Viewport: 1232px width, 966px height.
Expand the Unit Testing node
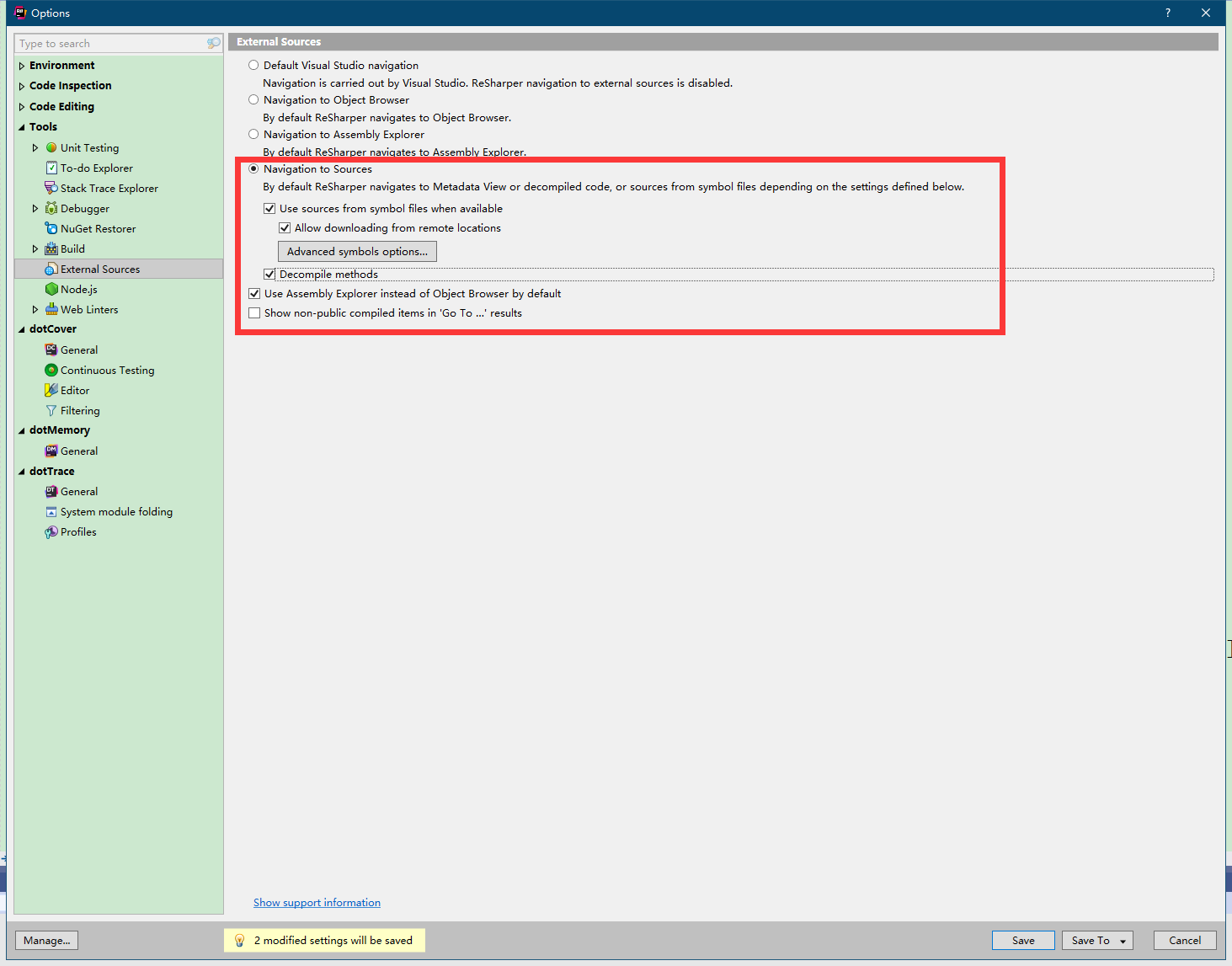(x=35, y=147)
